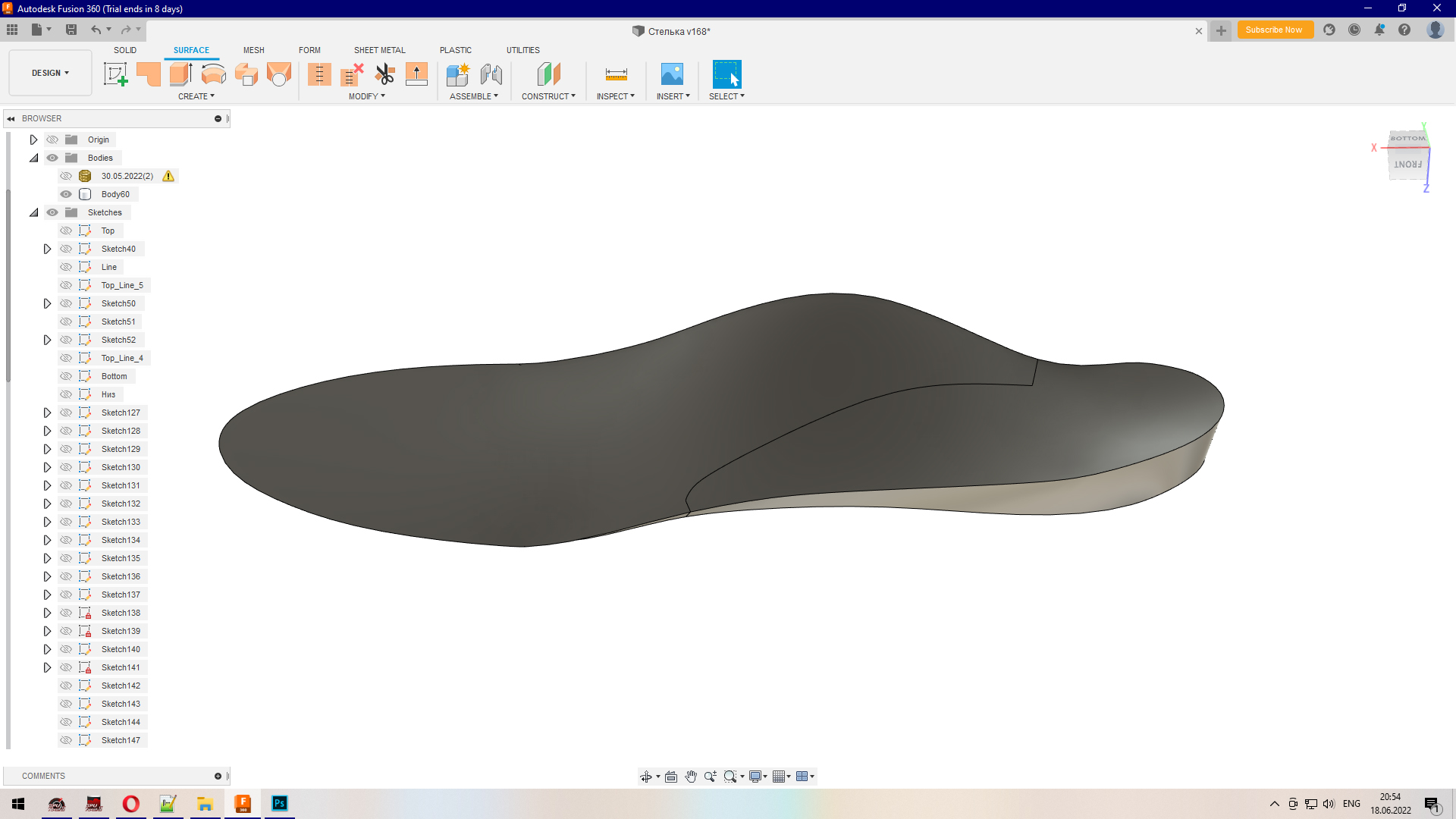
Task: Collapse the Sketches folder
Action: pyautogui.click(x=34, y=212)
